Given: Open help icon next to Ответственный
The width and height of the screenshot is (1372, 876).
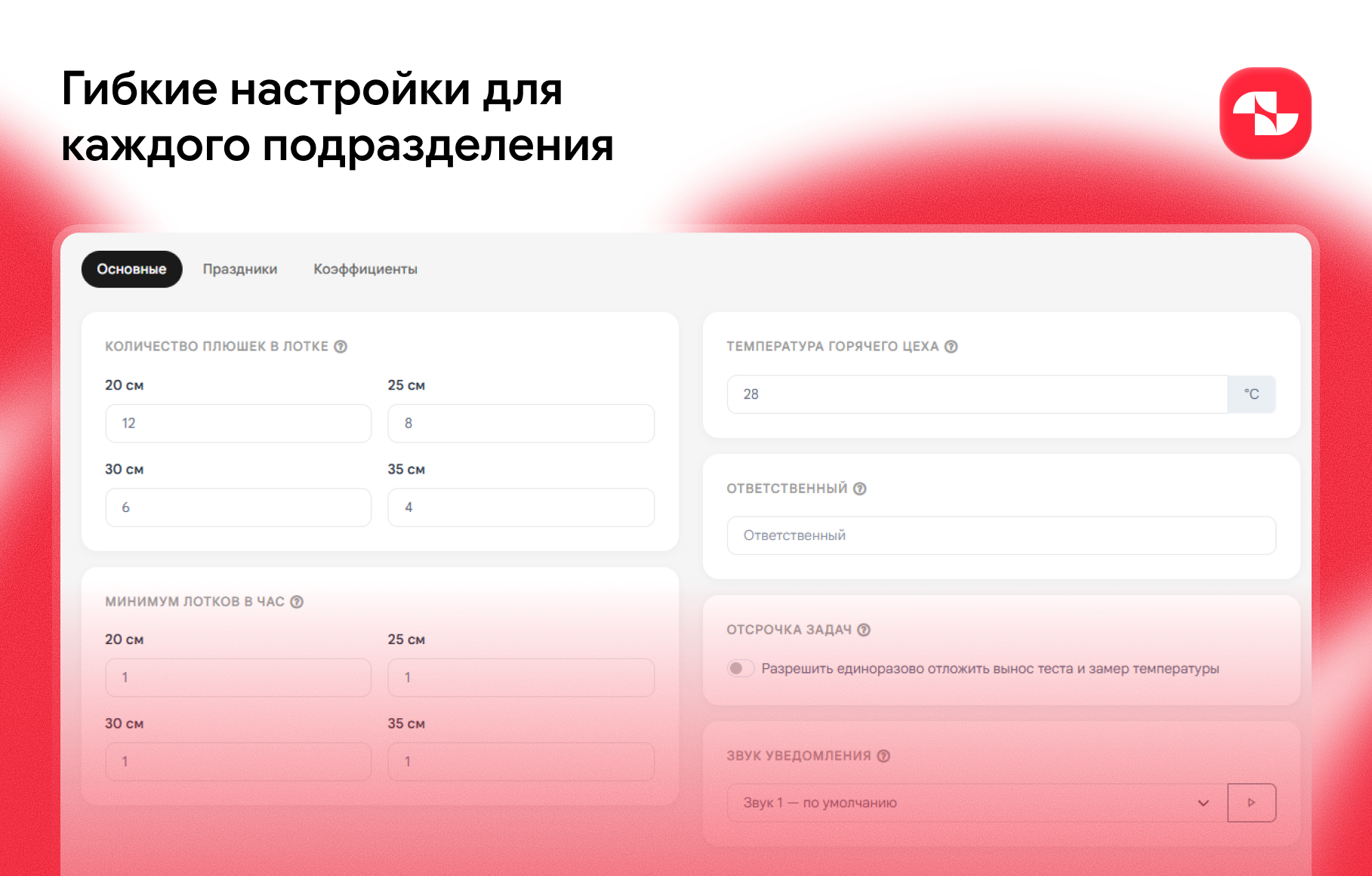Looking at the screenshot, I should 860,489.
